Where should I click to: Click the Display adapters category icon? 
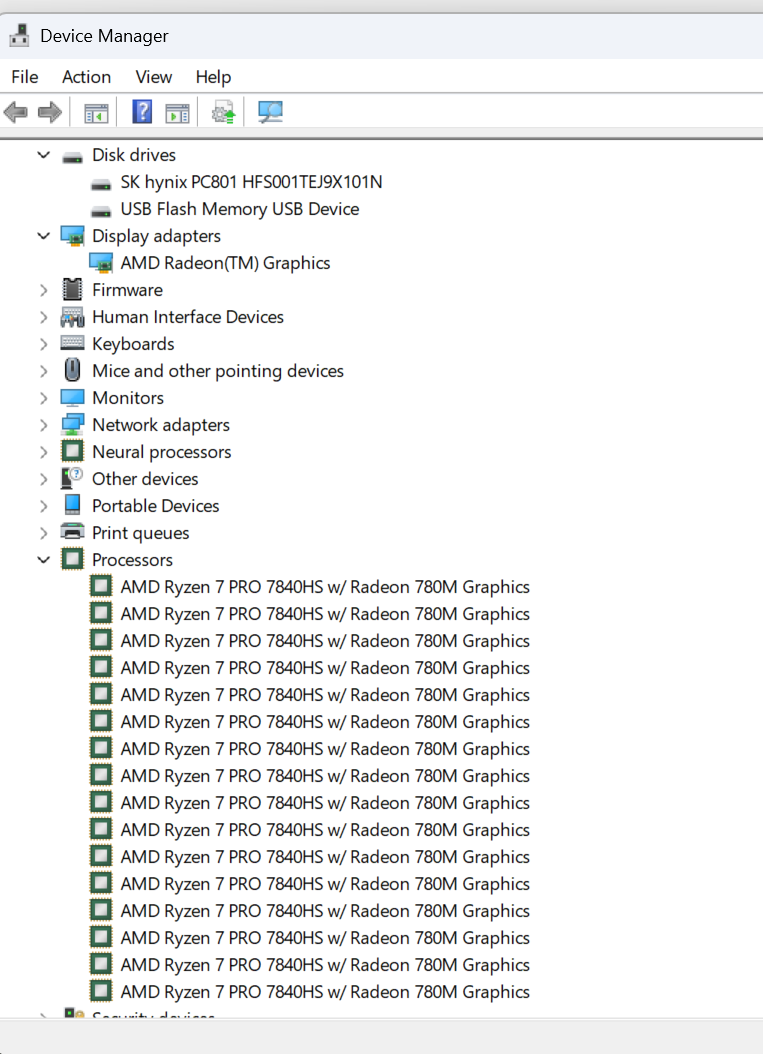(x=73, y=236)
